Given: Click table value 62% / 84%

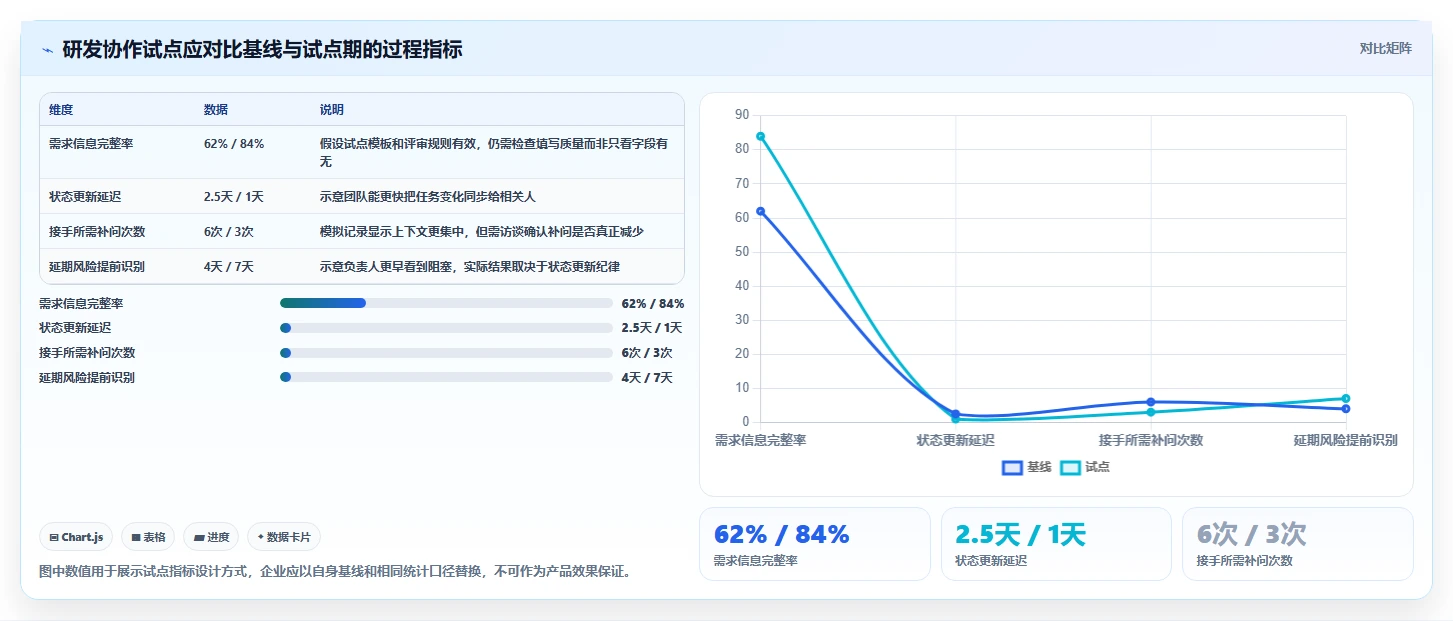Looking at the screenshot, I should (x=234, y=144).
